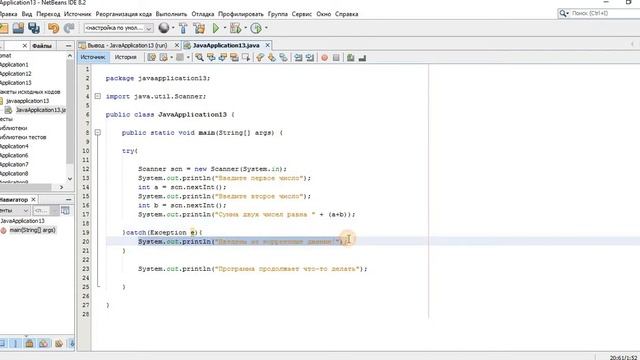
Task: Select javaapplication13 package in tree
Action: (x=27, y=101)
